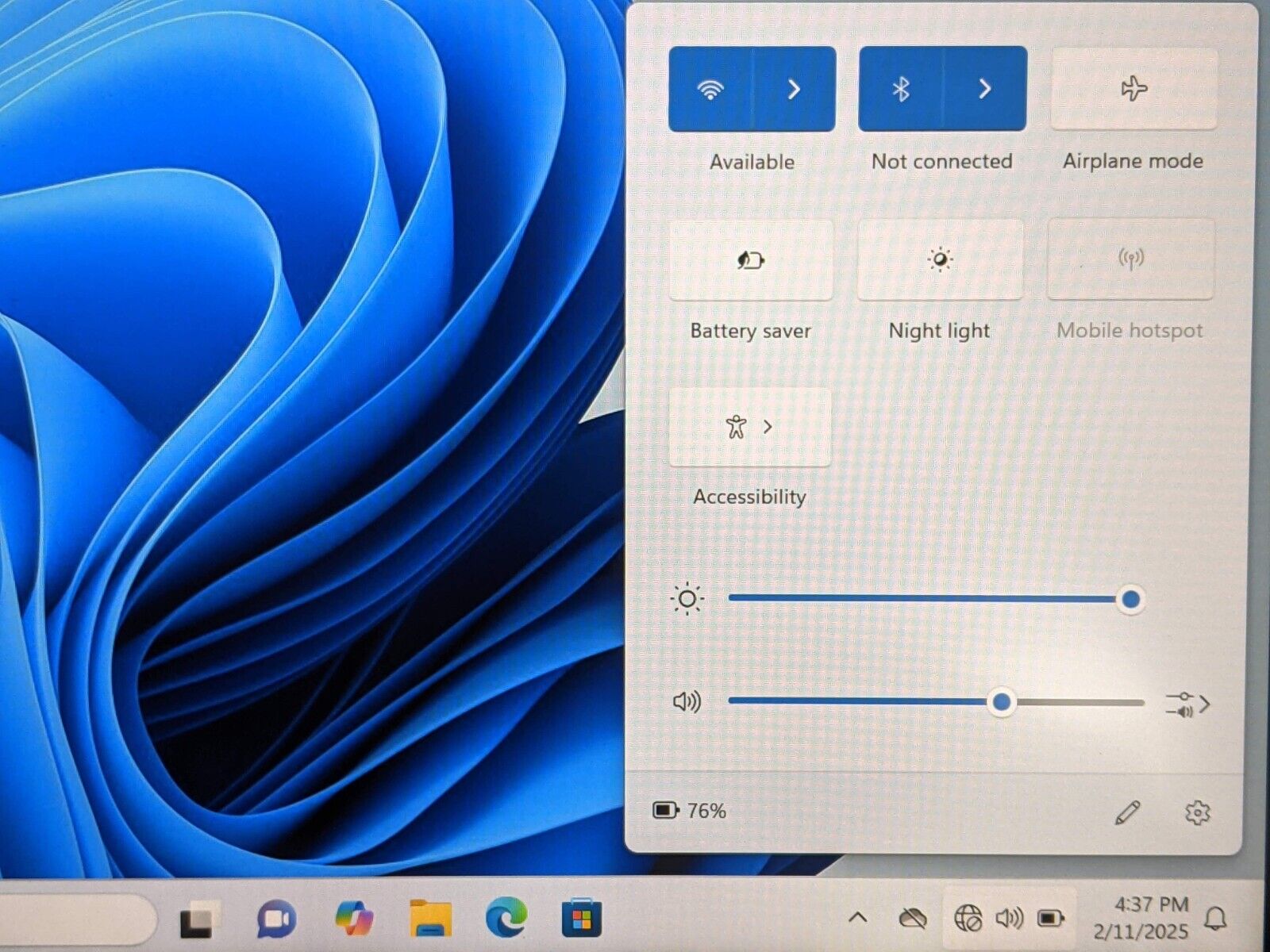Open the notification bell in taskbar

pyautogui.click(x=1215, y=919)
